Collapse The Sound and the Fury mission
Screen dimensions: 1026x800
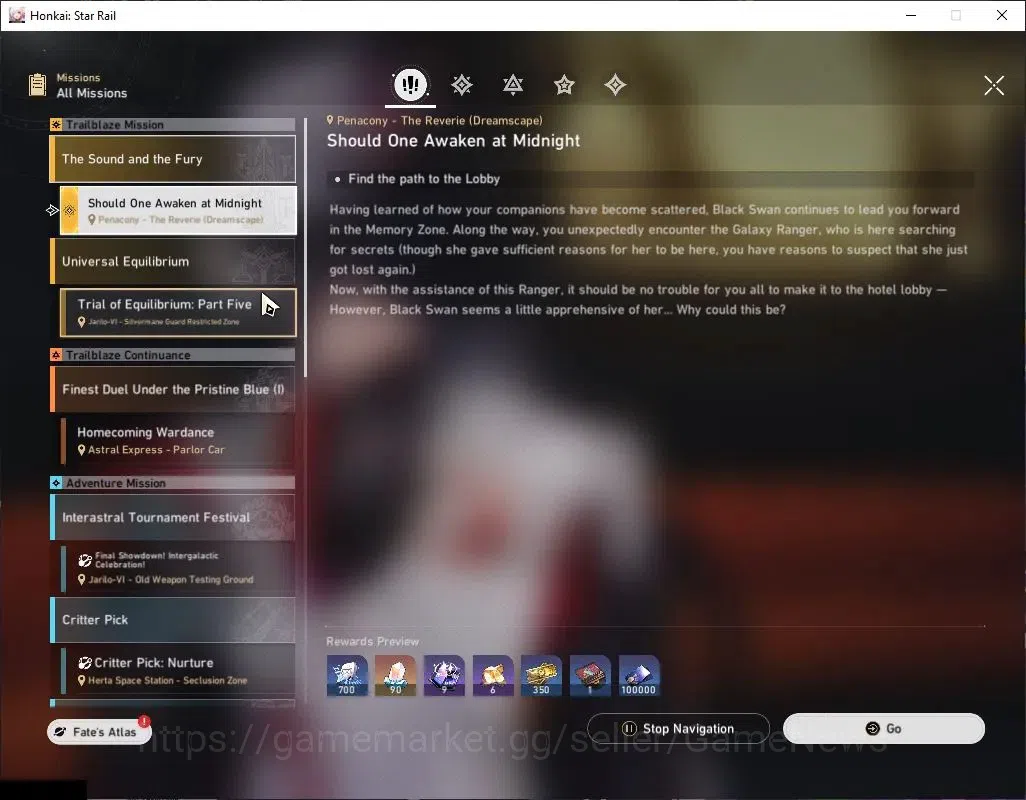pyautogui.click(x=173, y=159)
